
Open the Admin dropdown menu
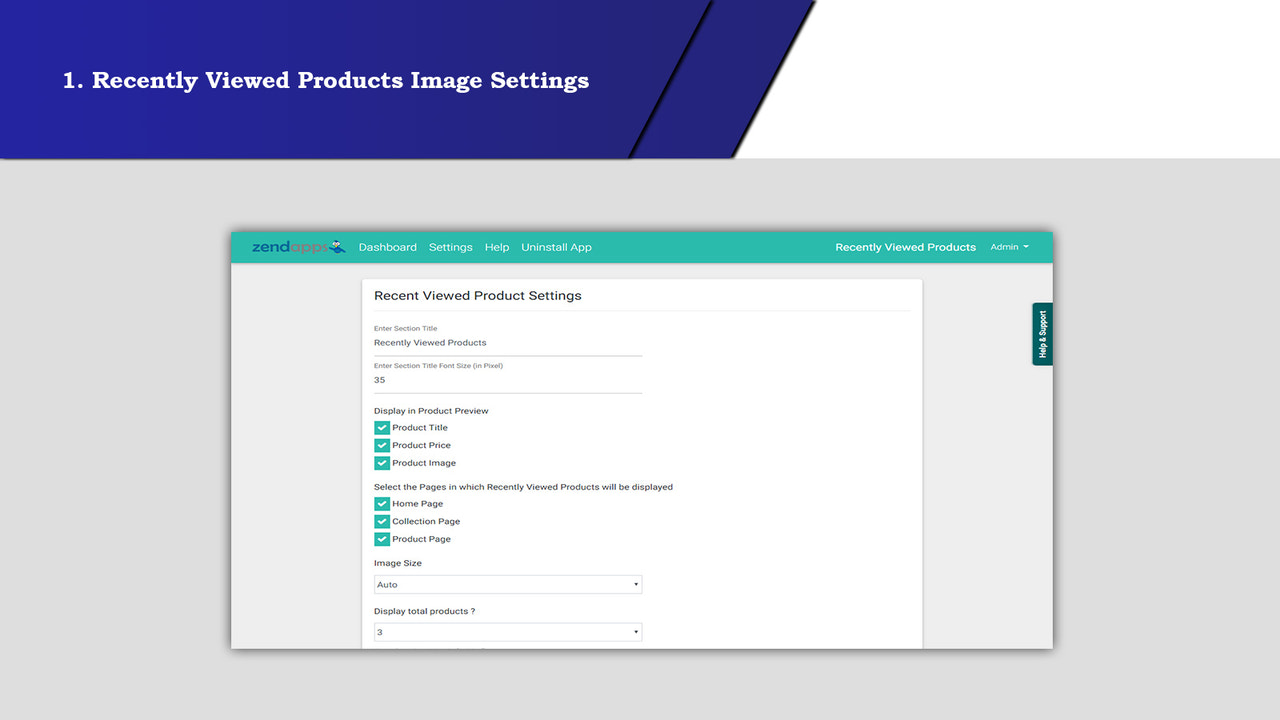(1009, 247)
